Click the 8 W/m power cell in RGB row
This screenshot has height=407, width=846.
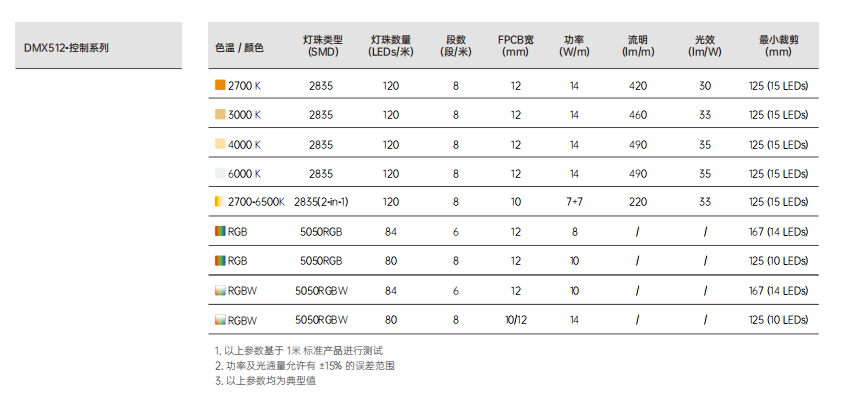pyautogui.click(x=574, y=232)
